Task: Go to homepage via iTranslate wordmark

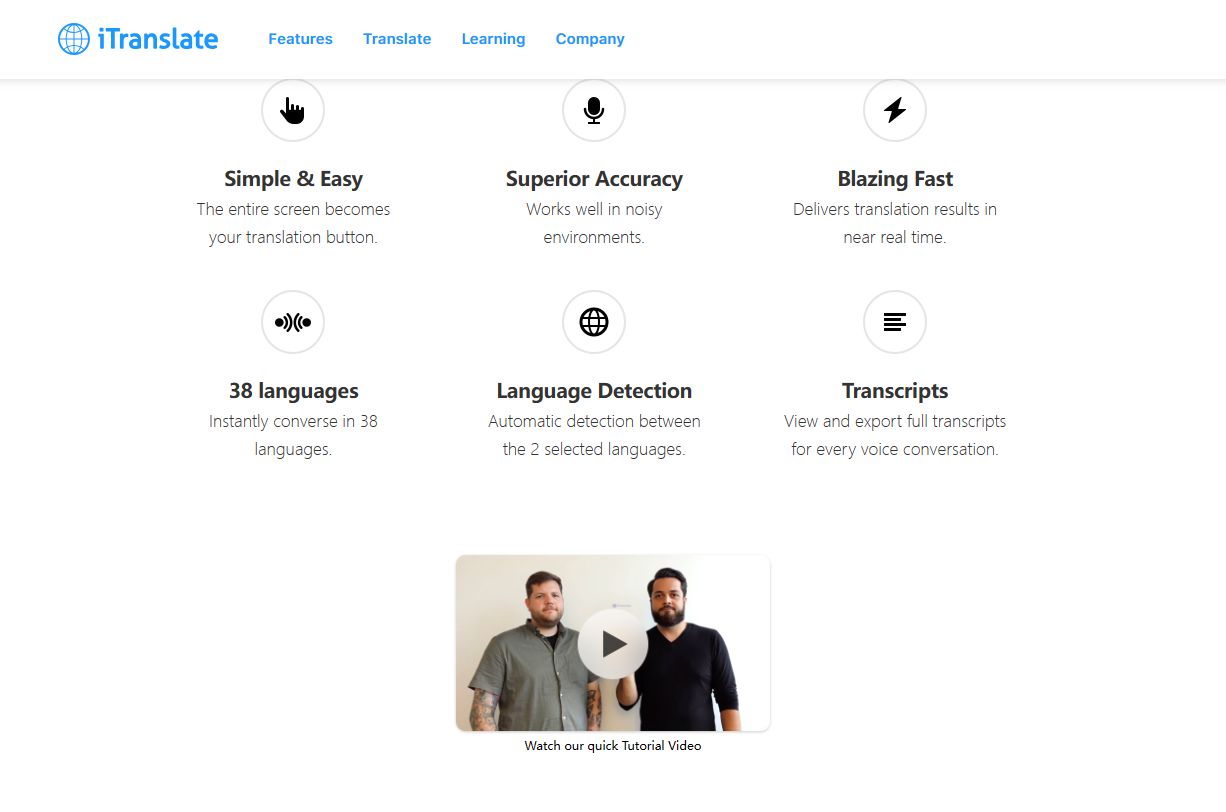Action: point(158,39)
